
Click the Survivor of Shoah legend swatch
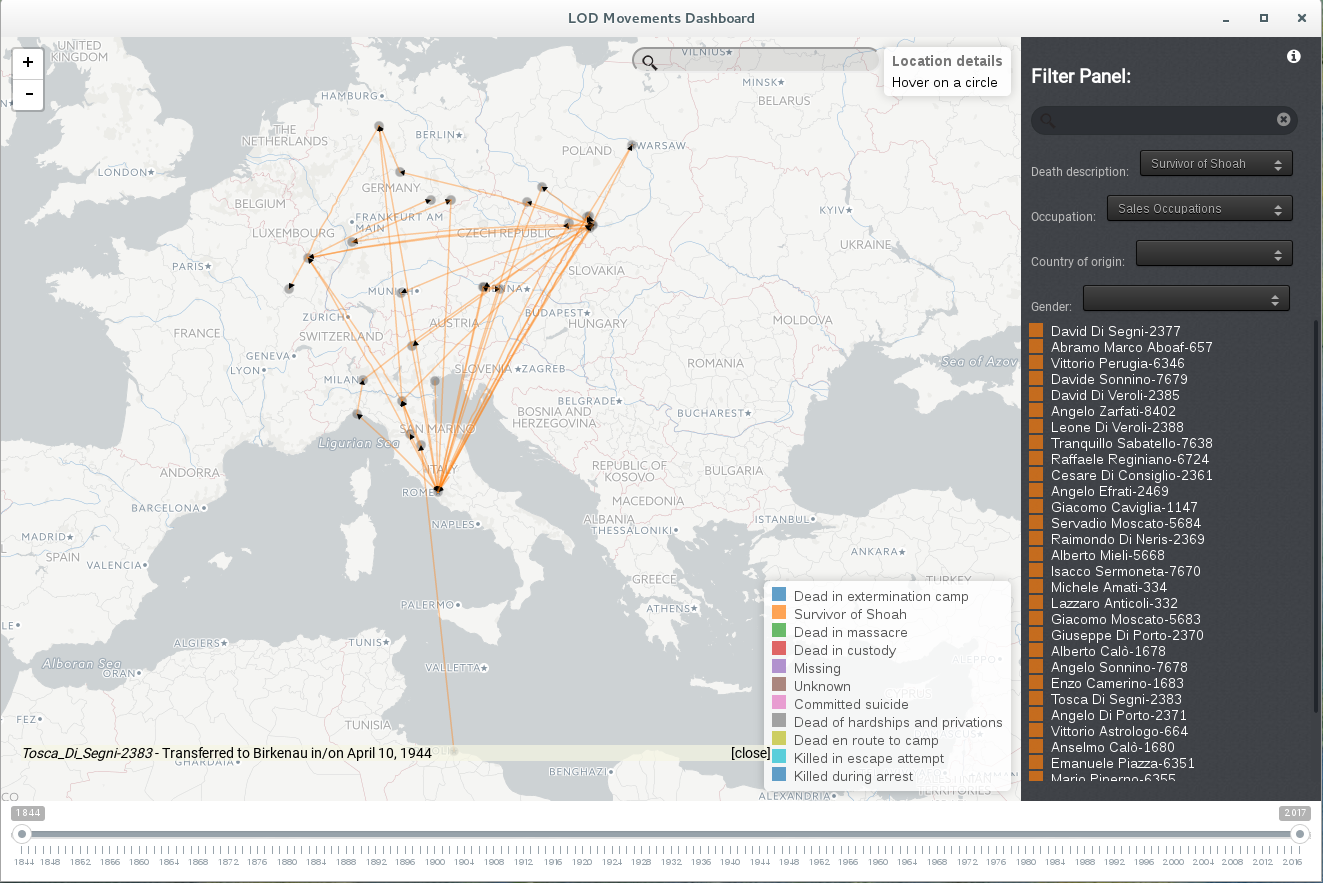pyautogui.click(x=779, y=614)
